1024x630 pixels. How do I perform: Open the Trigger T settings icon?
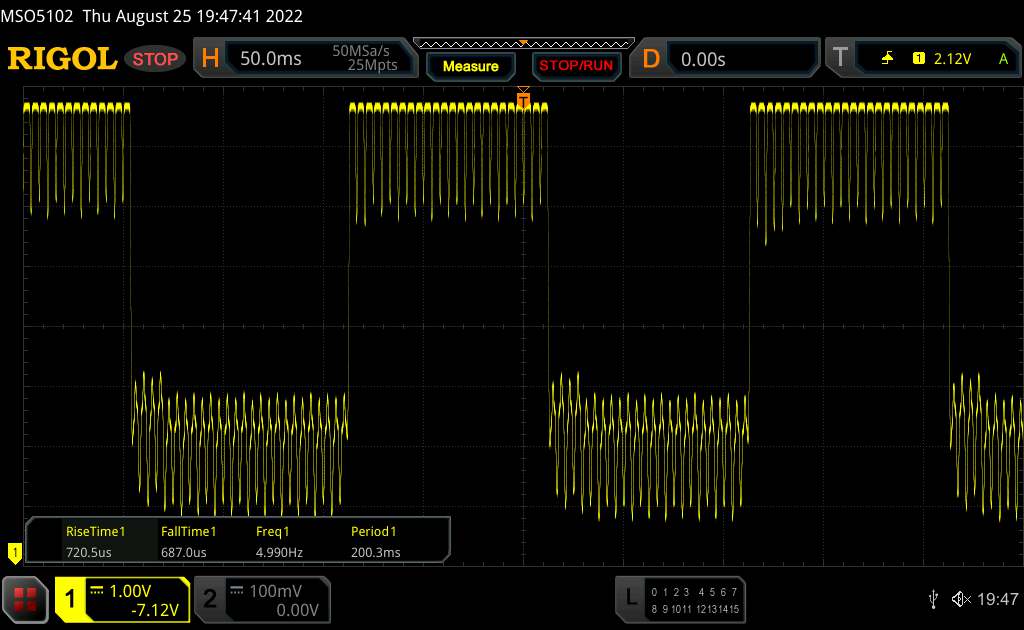pyautogui.click(x=839, y=59)
